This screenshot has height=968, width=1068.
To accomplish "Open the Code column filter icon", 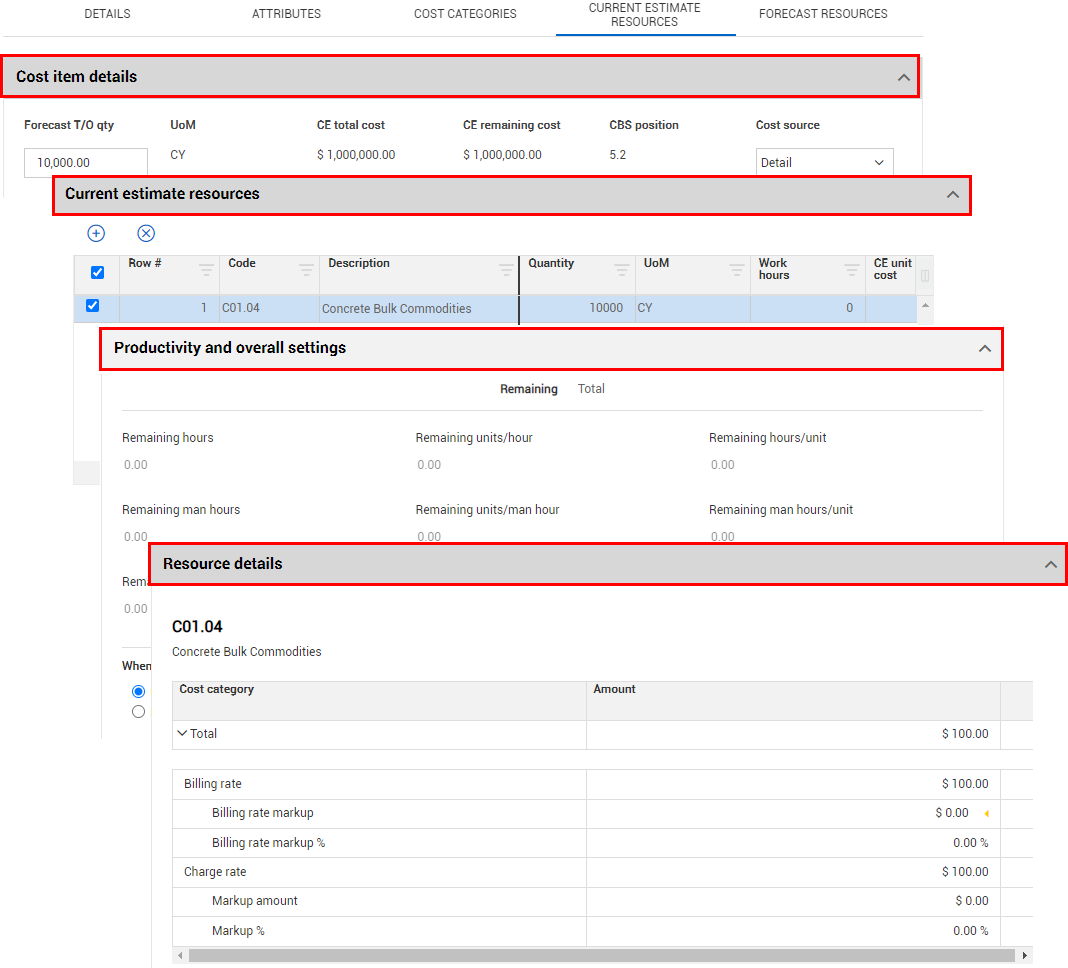I will (x=306, y=270).
